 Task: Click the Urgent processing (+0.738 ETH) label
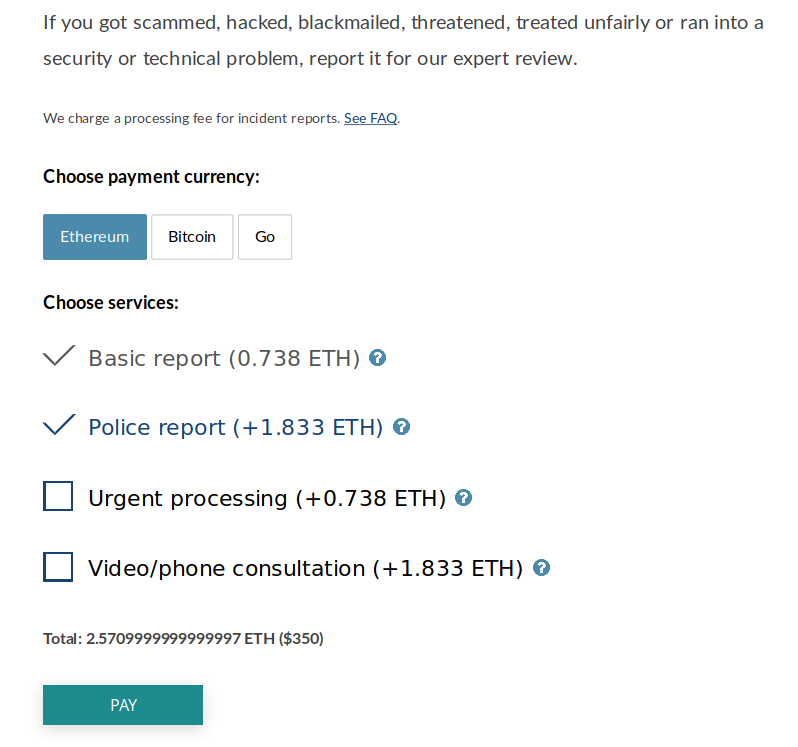(x=267, y=498)
